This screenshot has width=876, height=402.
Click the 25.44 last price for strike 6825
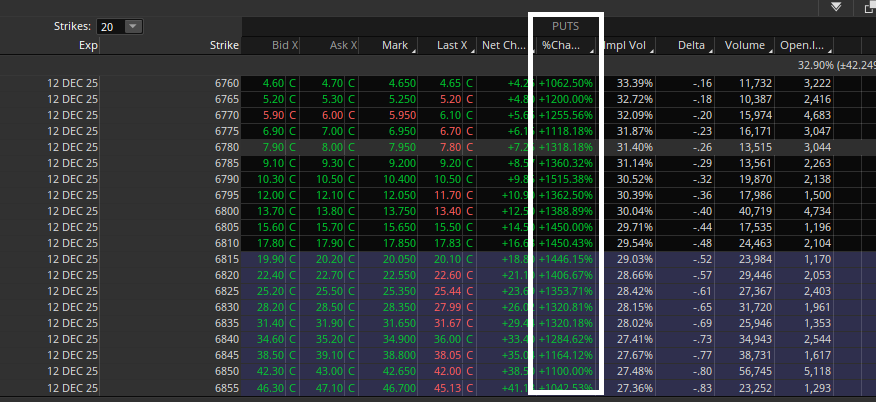(447, 291)
